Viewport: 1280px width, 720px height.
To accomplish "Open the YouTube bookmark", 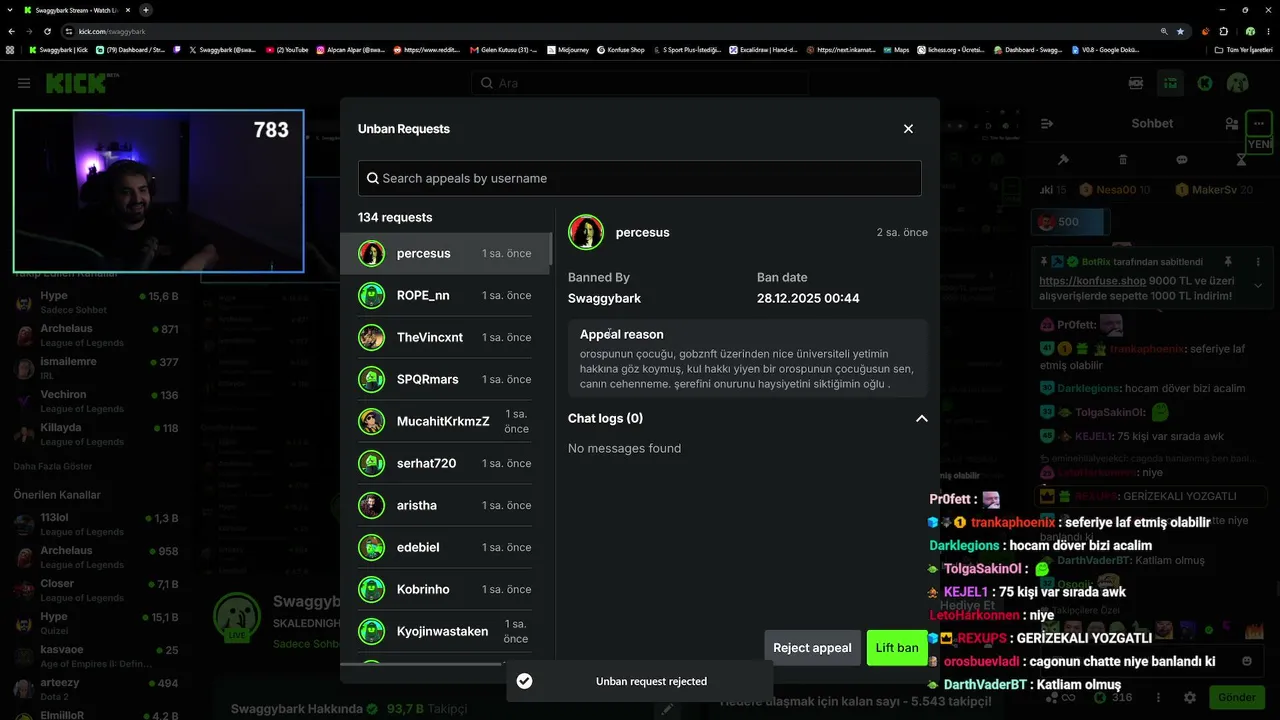I will (287, 49).
